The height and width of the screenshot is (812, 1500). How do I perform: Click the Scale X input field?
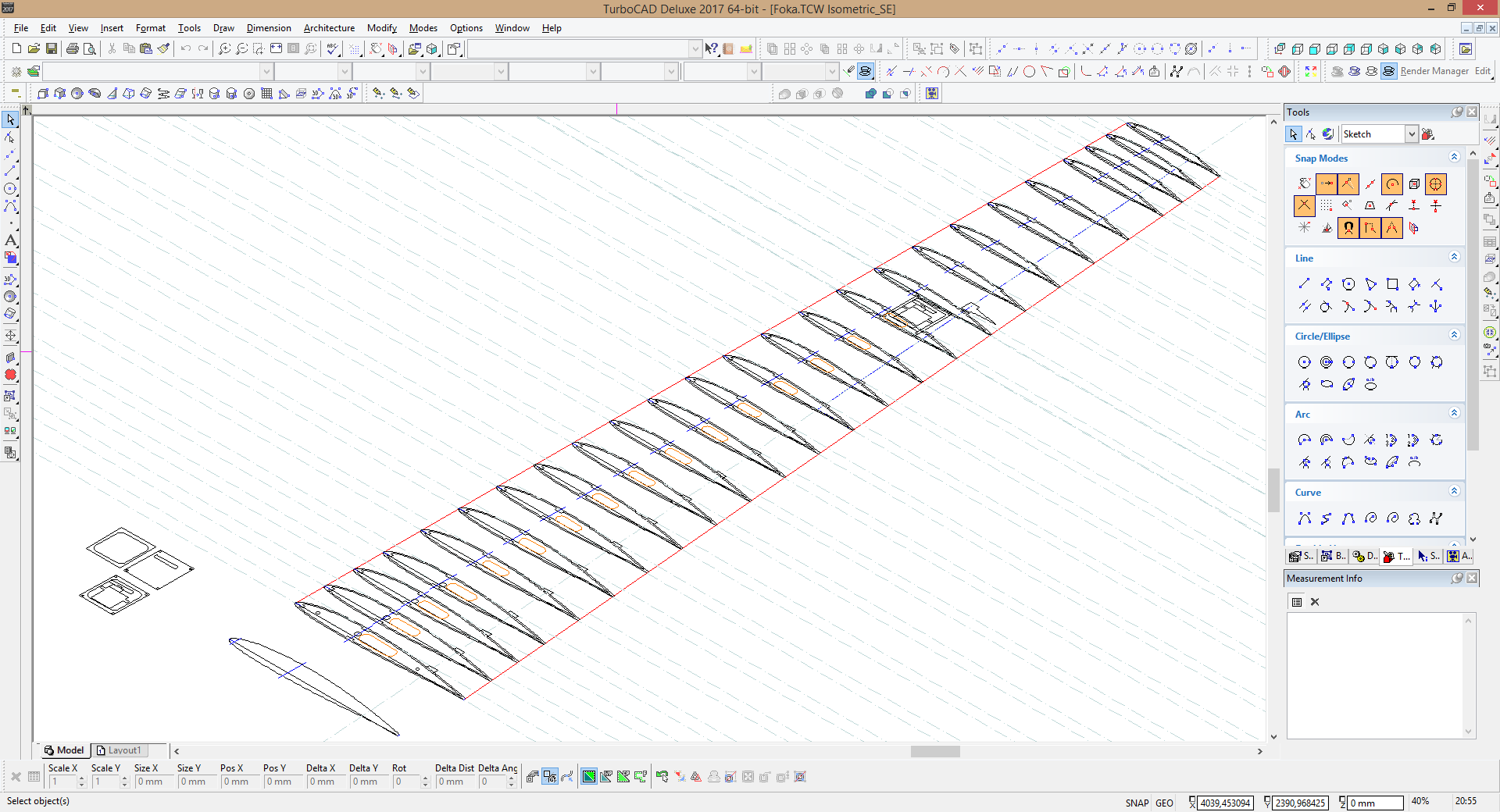point(62,782)
